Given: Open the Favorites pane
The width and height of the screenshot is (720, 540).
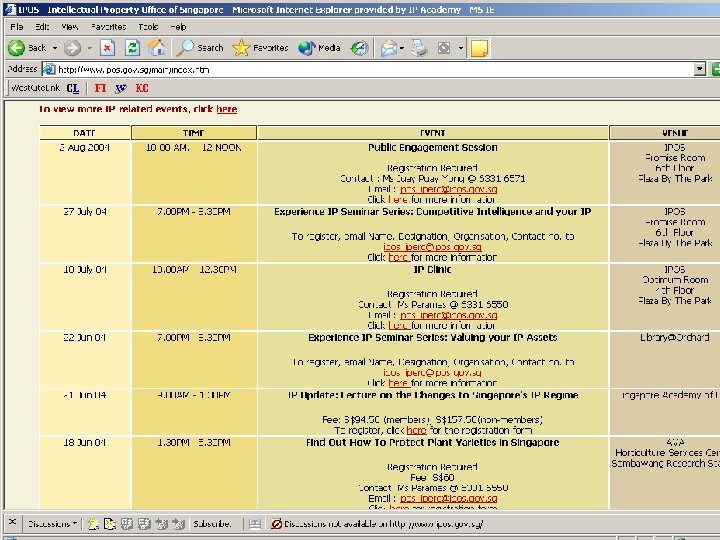Looking at the screenshot, I should point(260,48).
